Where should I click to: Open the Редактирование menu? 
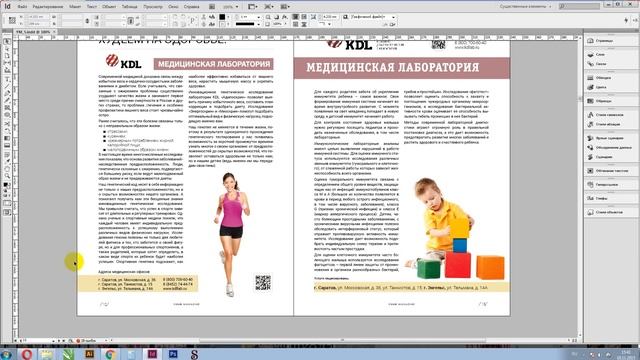pyautogui.click(x=48, y=7)
